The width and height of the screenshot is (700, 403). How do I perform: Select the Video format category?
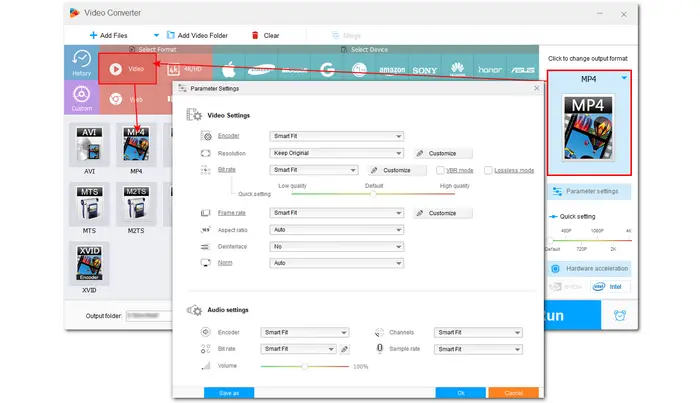point(127,69)
